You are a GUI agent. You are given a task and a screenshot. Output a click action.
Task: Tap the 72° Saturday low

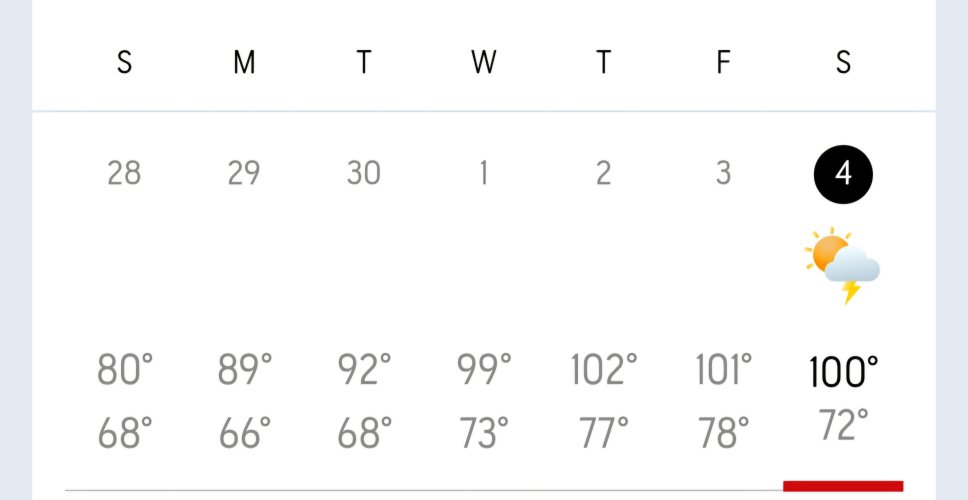pyautogui.click(x=843, y=425)
